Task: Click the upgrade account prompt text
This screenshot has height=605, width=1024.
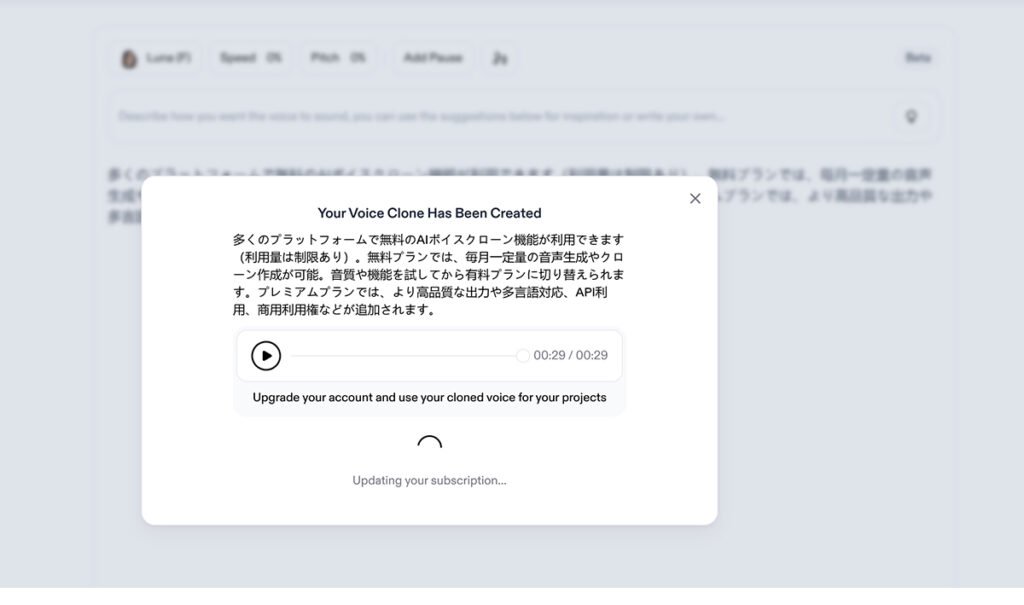Action: (429, 397)
